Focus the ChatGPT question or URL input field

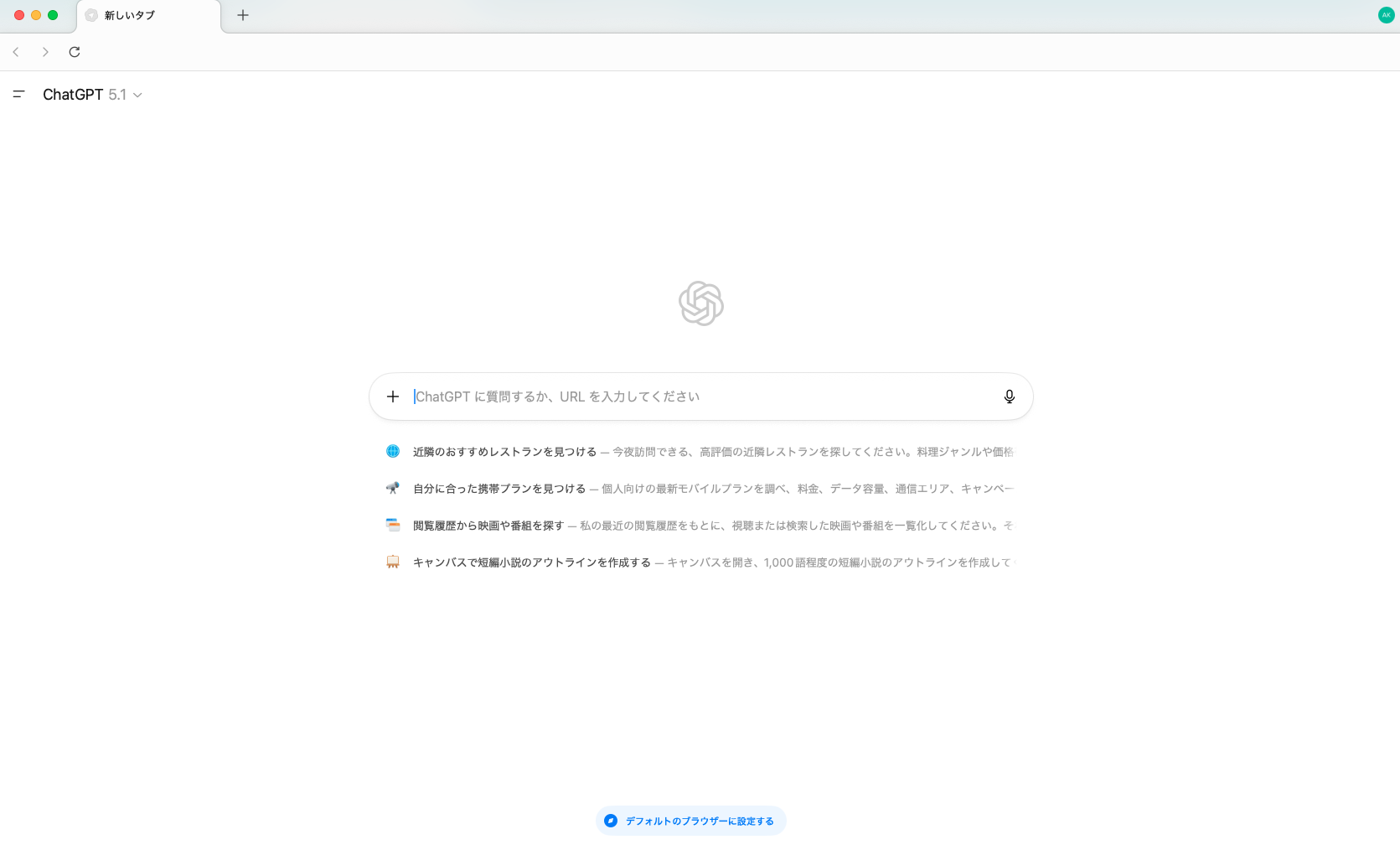click(695, 396)
